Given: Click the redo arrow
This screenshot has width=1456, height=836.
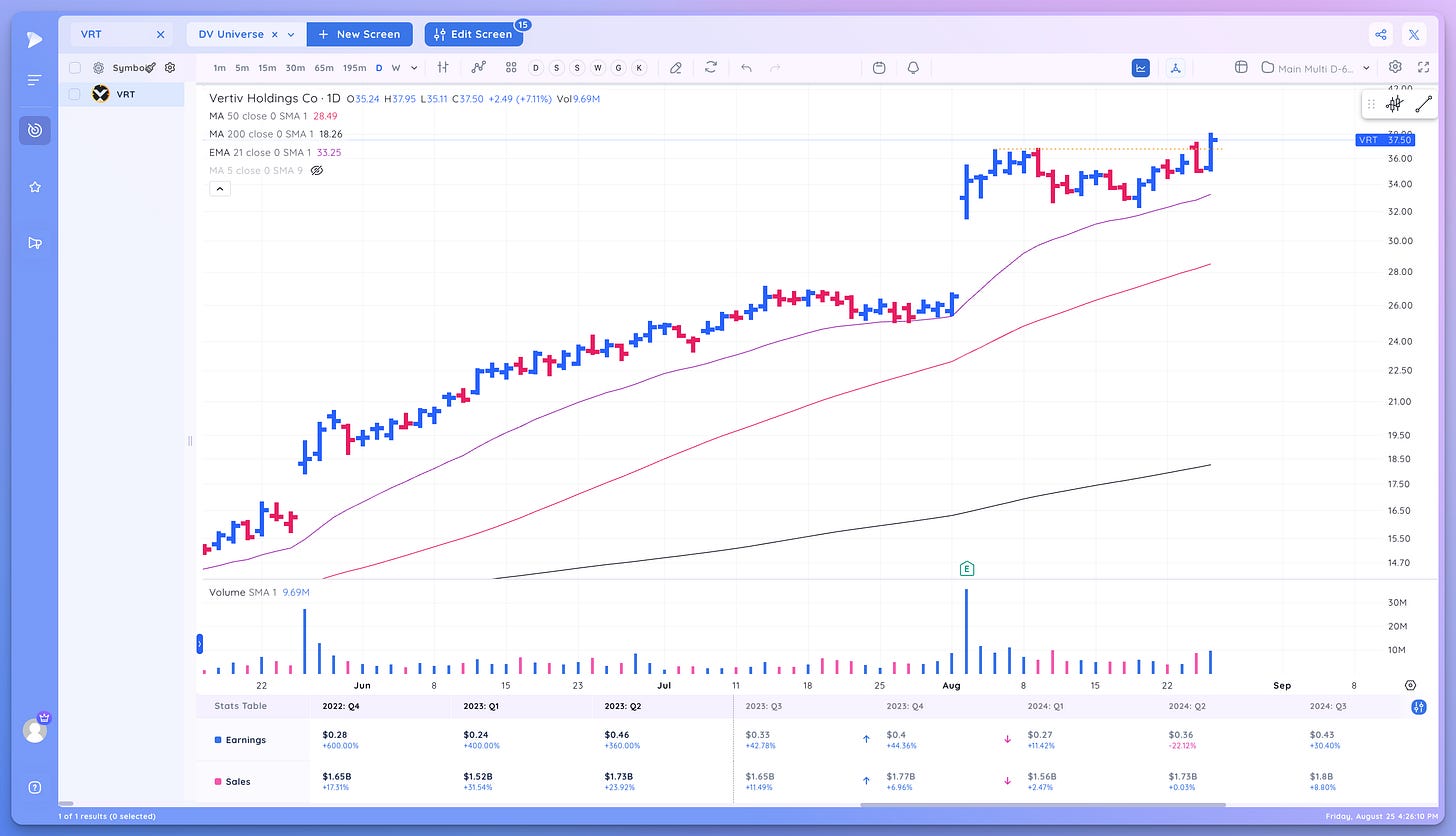Looking at the screenshot, I should pos(775,67).
